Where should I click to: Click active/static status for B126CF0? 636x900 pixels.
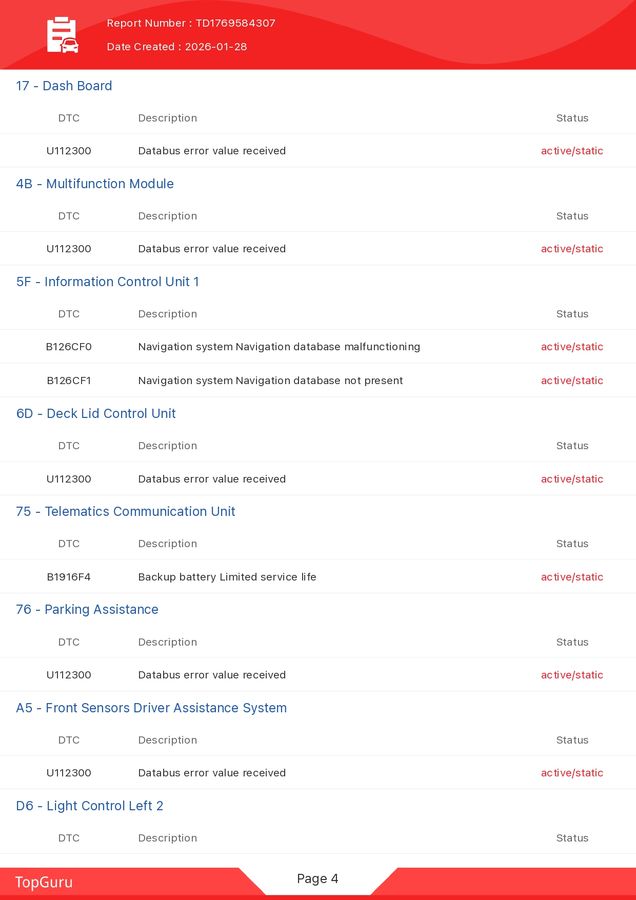[x=572, y=347]
